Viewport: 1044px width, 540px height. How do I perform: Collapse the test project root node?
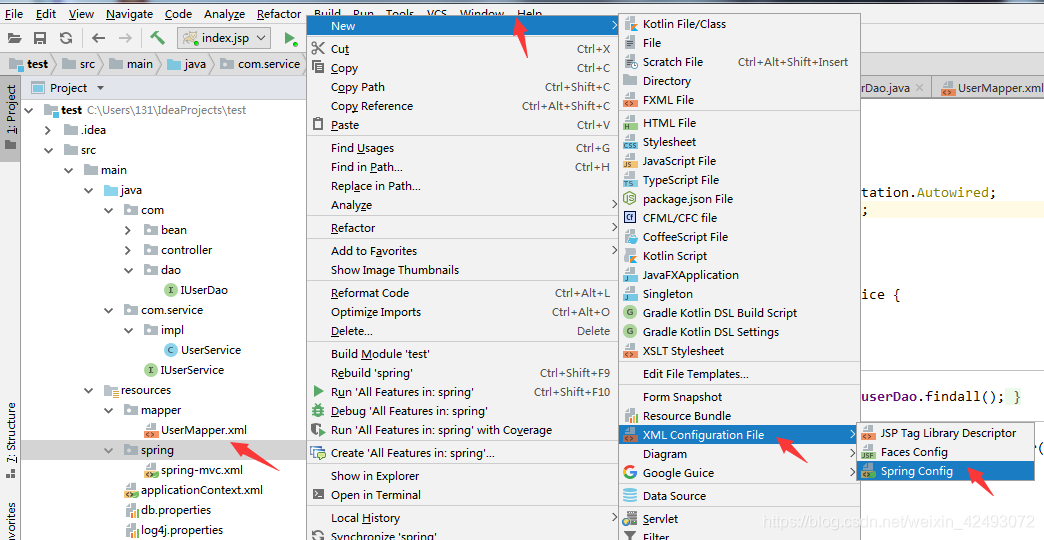[29, 110]
